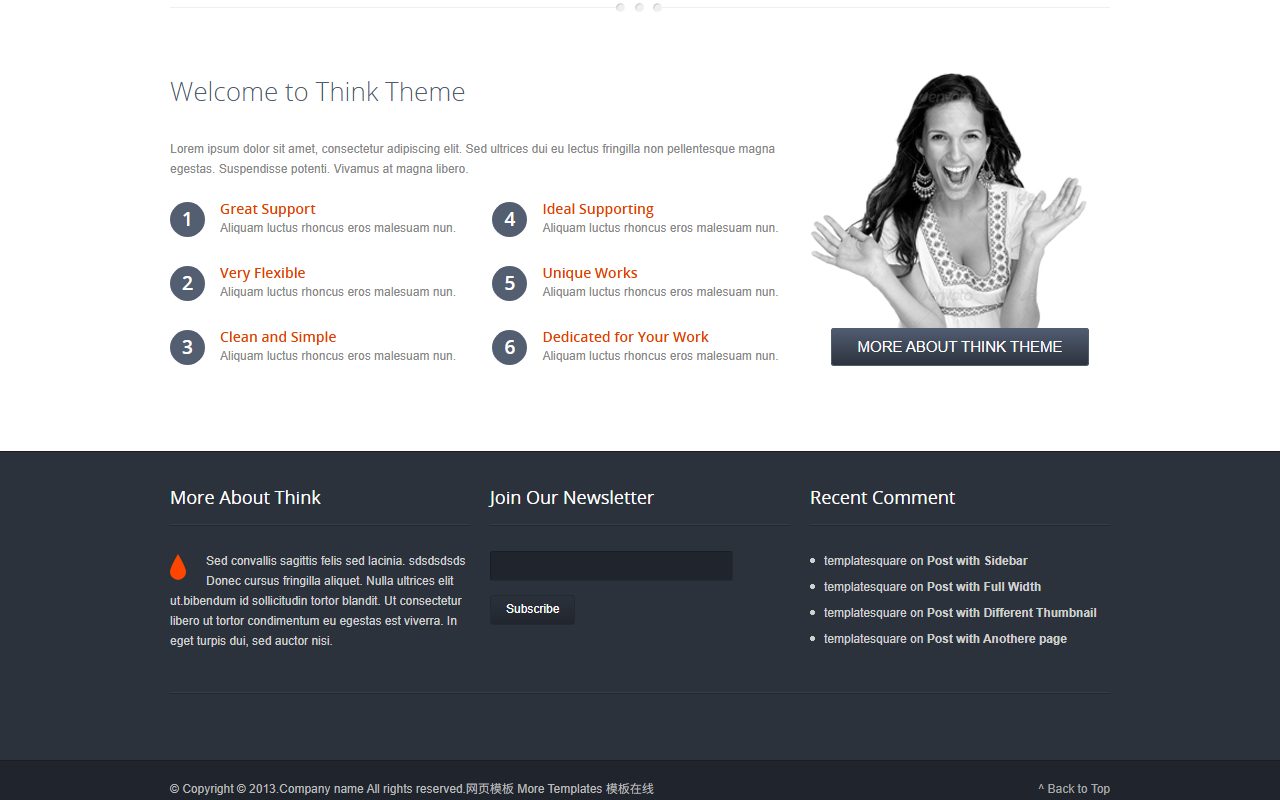Open the Post with Full Width link
This screenshot has width=1280, height=800.
pyautogui.click(x=984, y=587)
